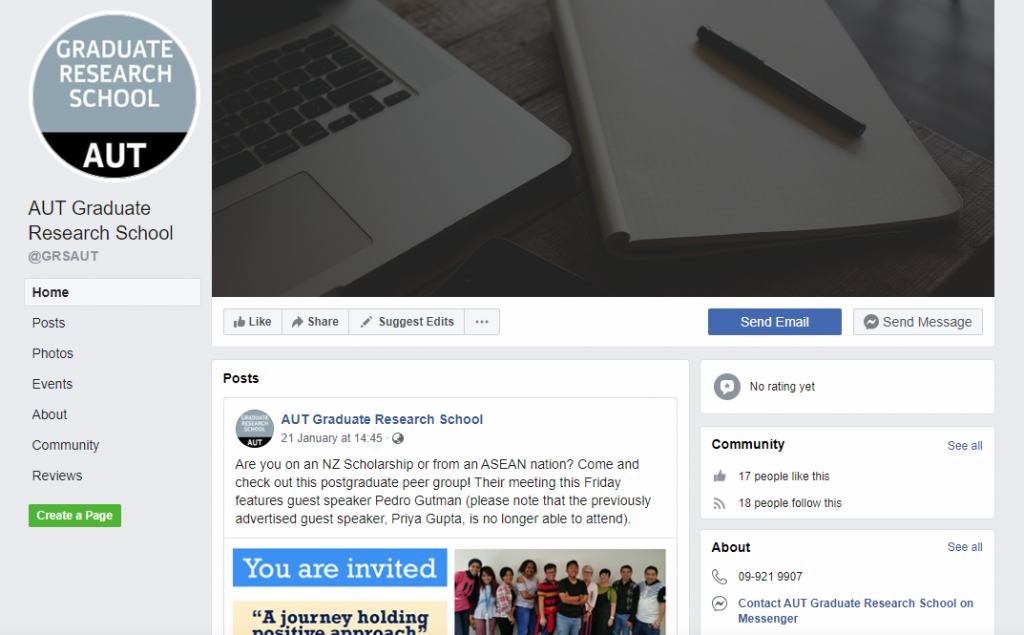Click the green Create a Page button
Image resolution: width=1024 pixels, height=635 pixels.
point(74,515)
